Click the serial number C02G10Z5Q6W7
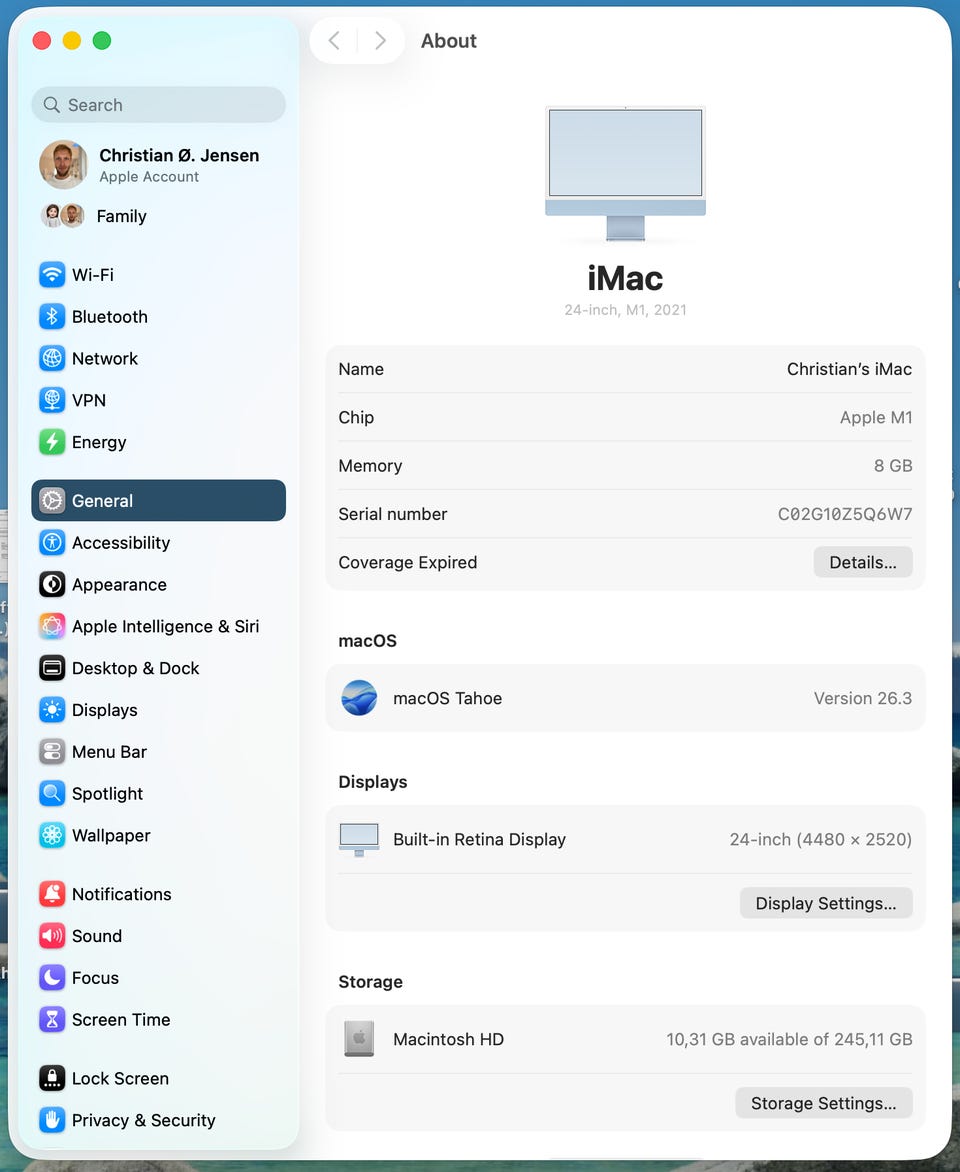 (x=845, y=514)
